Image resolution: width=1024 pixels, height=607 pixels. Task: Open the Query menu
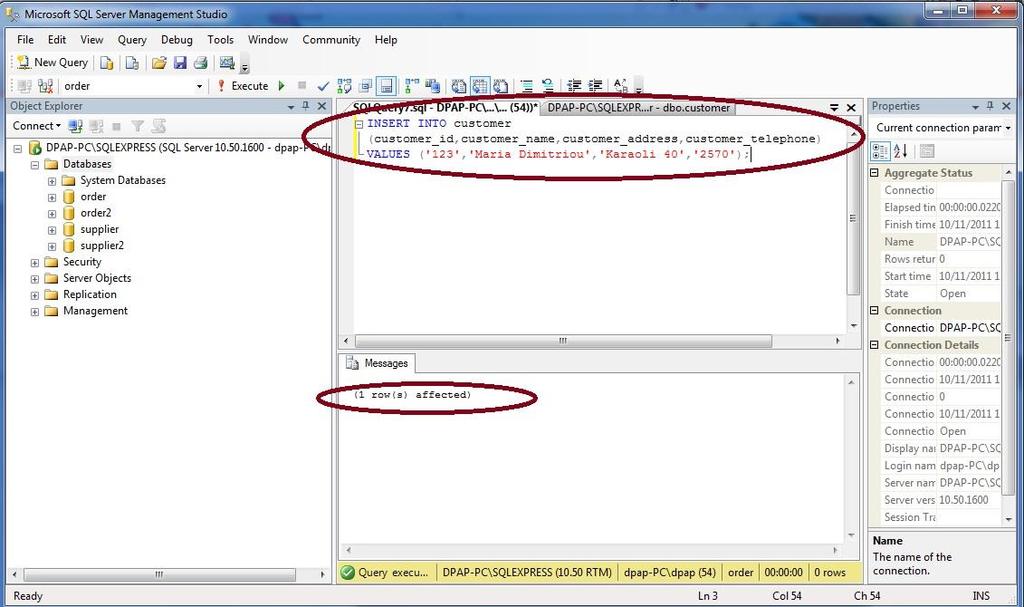point(132,40)
